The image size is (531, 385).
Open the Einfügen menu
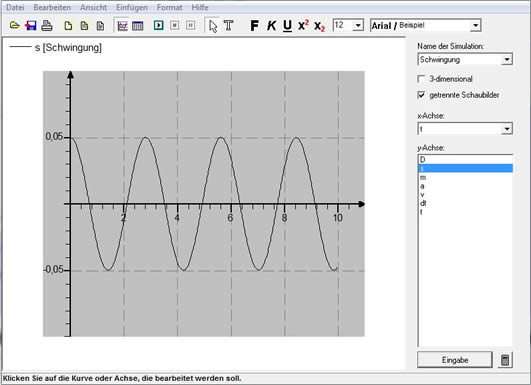click(x=132, y=7)
